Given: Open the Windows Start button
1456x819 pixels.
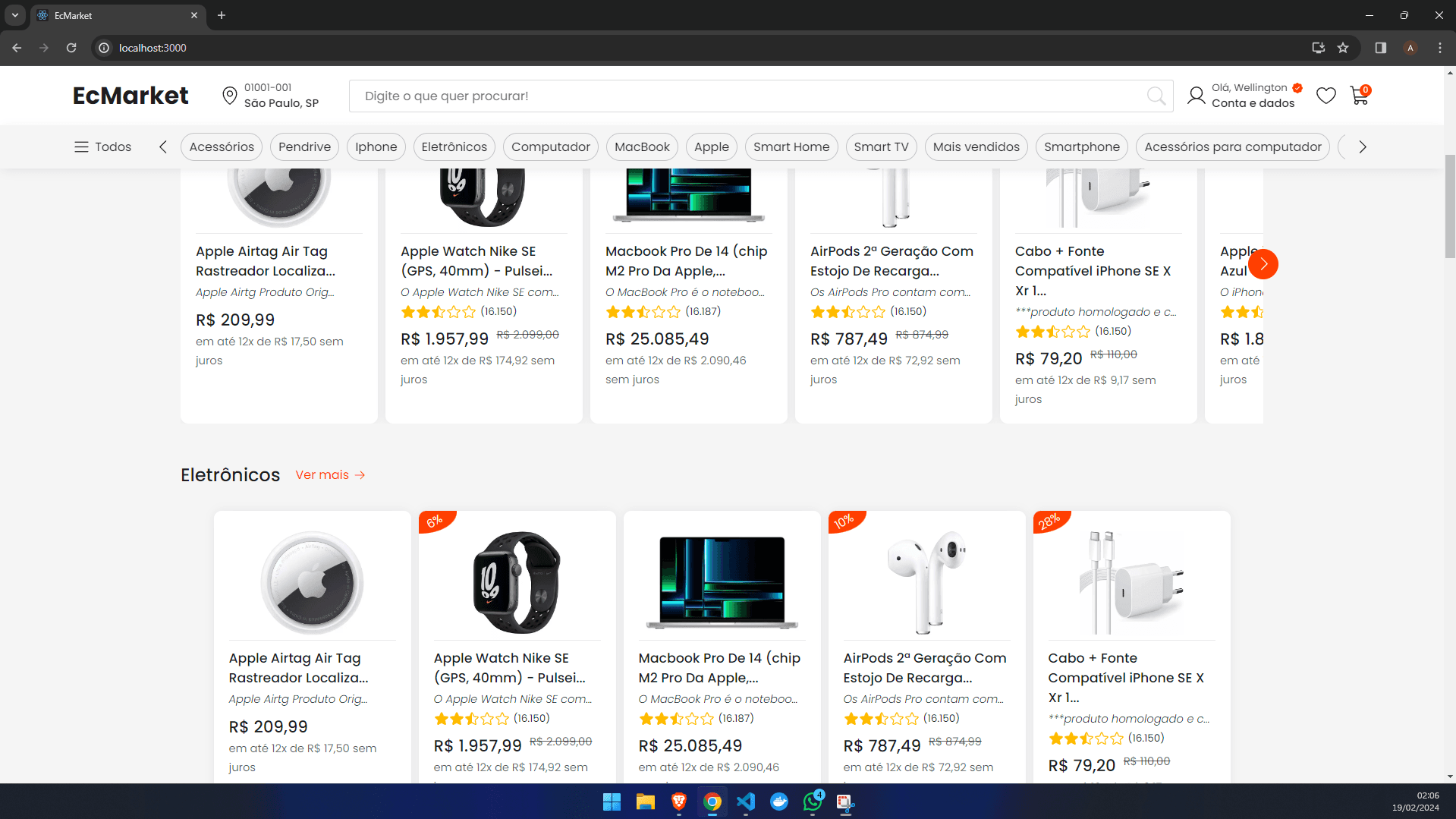Looking at the screenshot, I should [612, 802].
